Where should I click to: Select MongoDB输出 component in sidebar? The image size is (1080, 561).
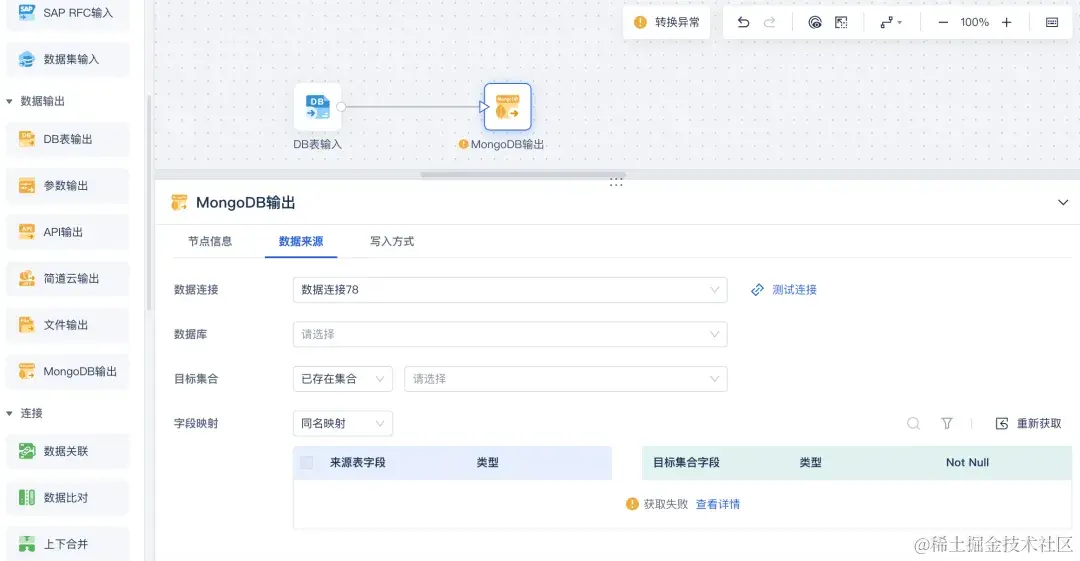[x=68, y=371]
